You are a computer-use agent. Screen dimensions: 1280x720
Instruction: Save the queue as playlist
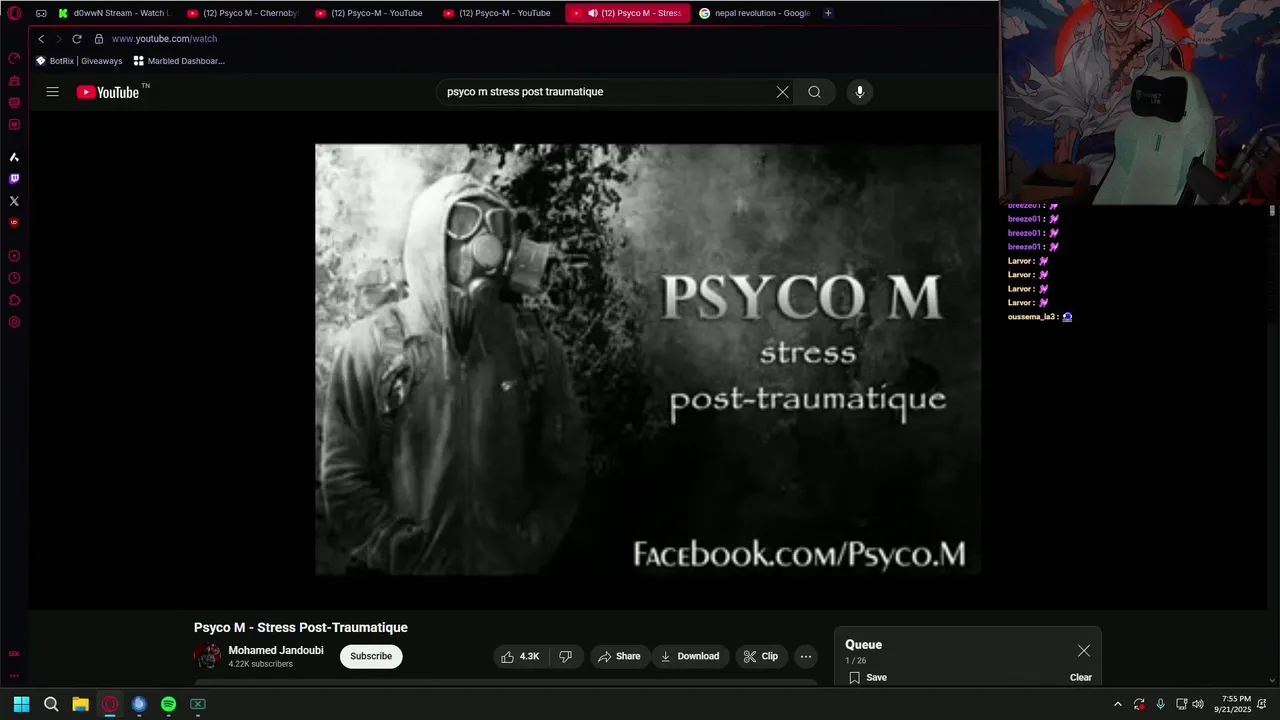coord(868,677)
